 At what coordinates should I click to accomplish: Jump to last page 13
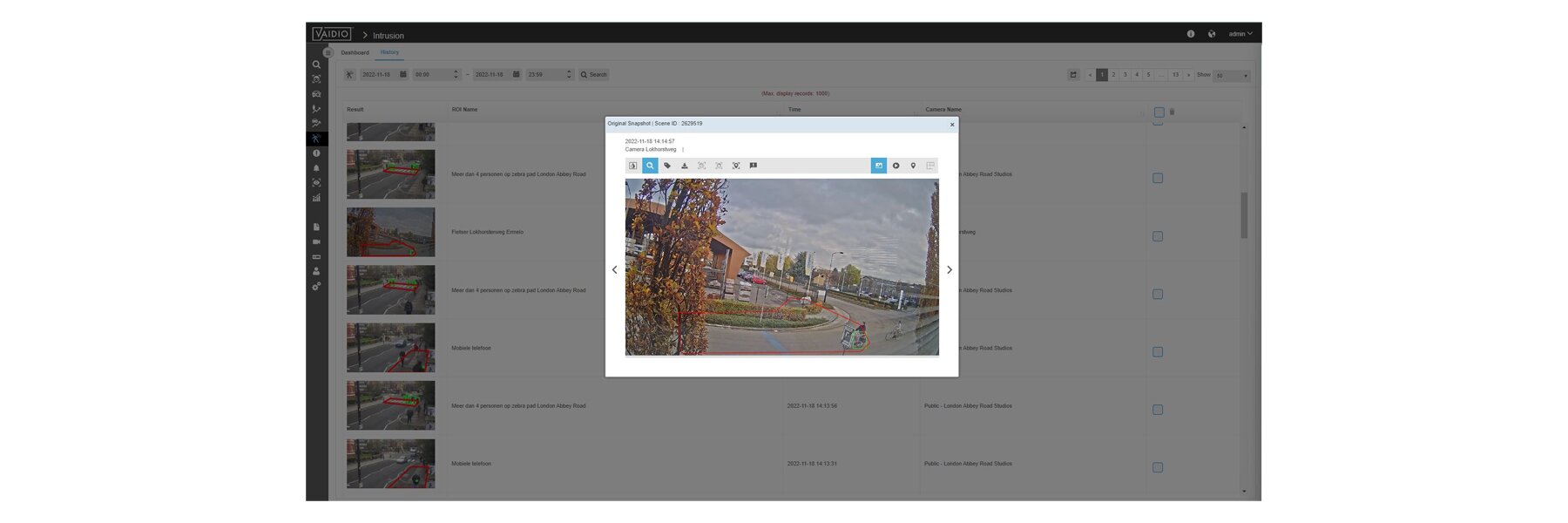(1175, 75)
